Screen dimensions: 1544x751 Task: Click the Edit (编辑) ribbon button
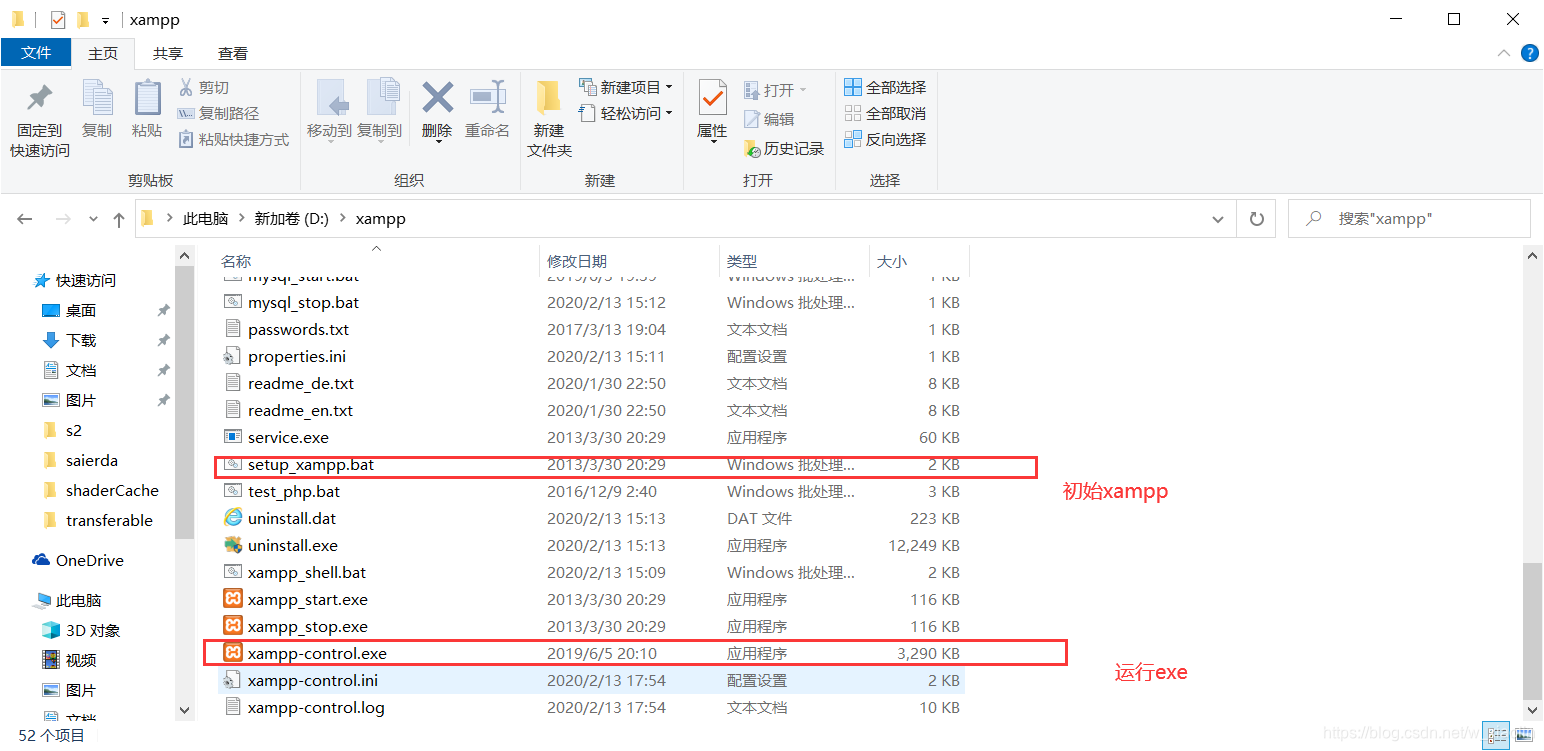click(769, 119)
